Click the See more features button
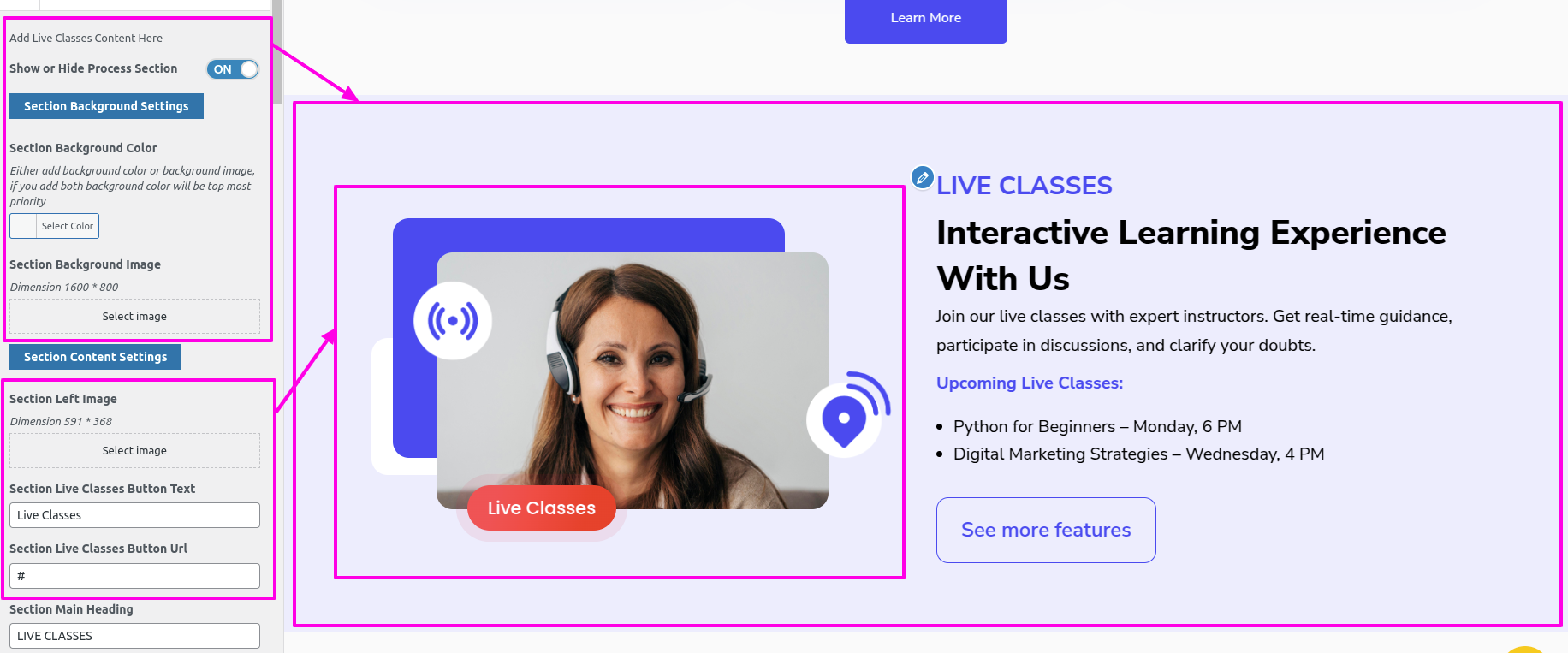The height and width of the screenshot is (653, 1568). click(1046, 530)
